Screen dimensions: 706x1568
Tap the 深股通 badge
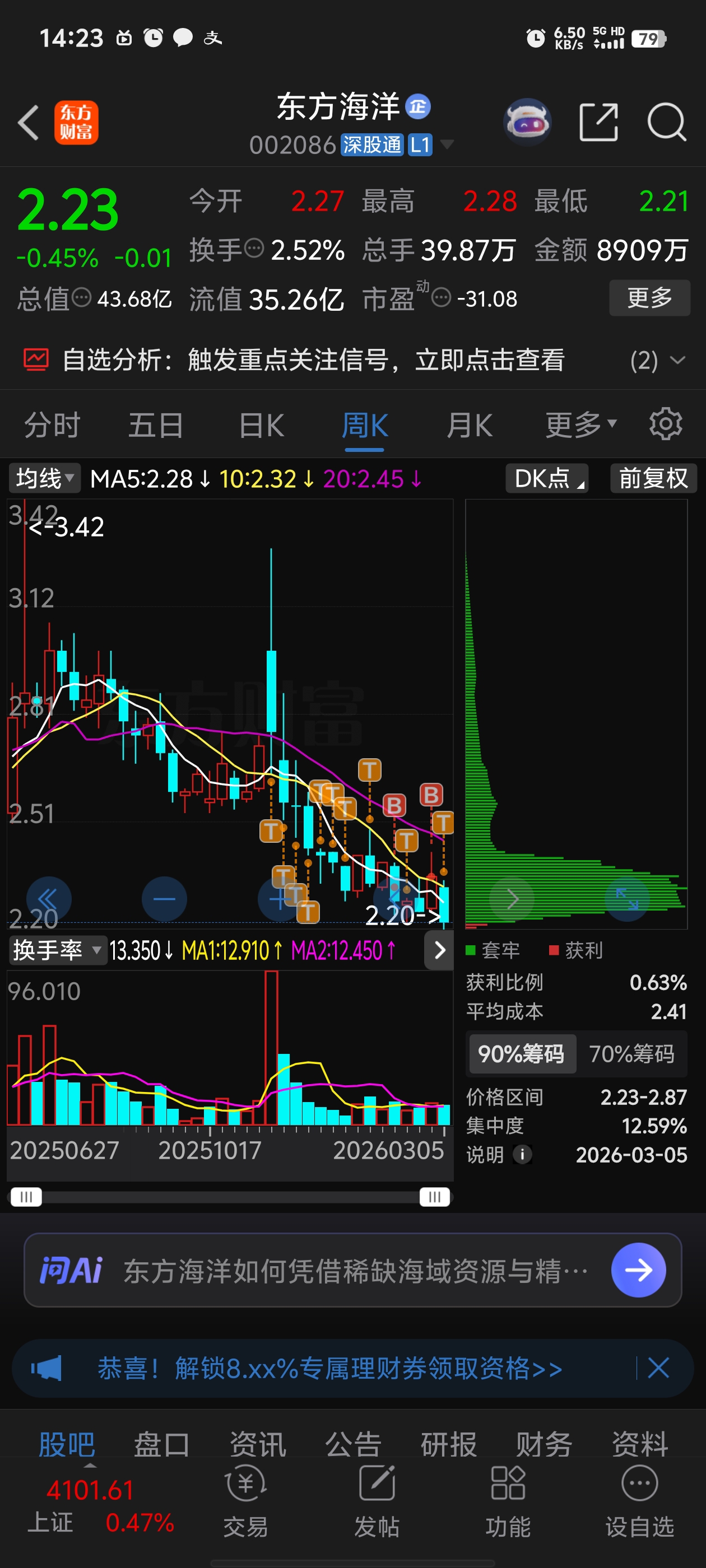(x=371, y=145)
